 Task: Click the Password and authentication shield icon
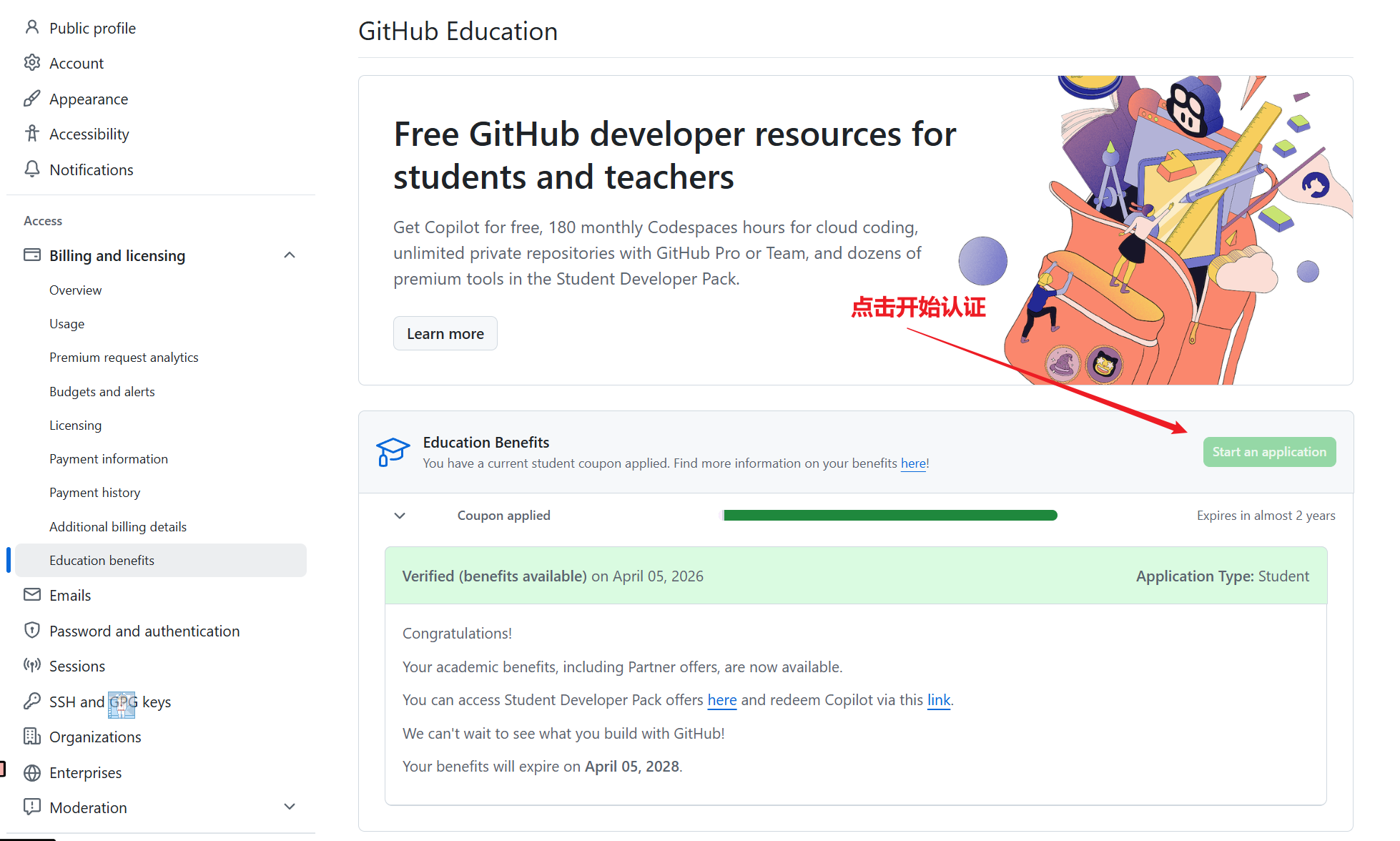click(x=31, y=631)
